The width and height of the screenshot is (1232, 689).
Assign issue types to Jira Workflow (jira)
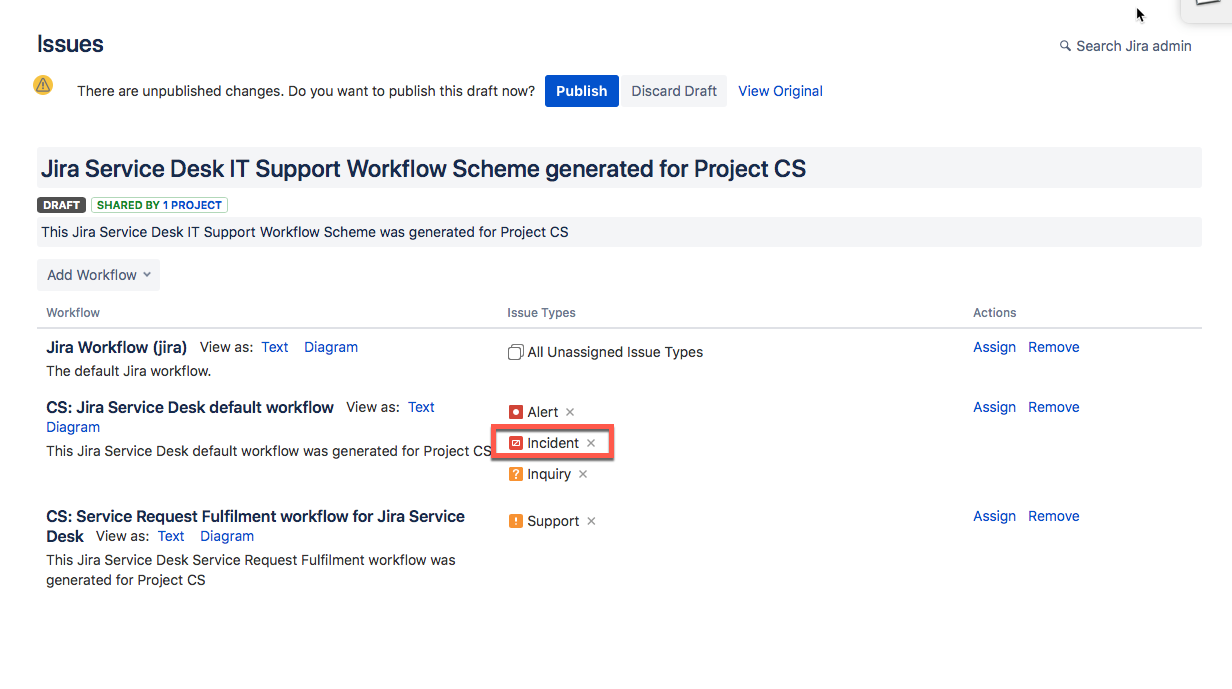click(x=994, y=347)
